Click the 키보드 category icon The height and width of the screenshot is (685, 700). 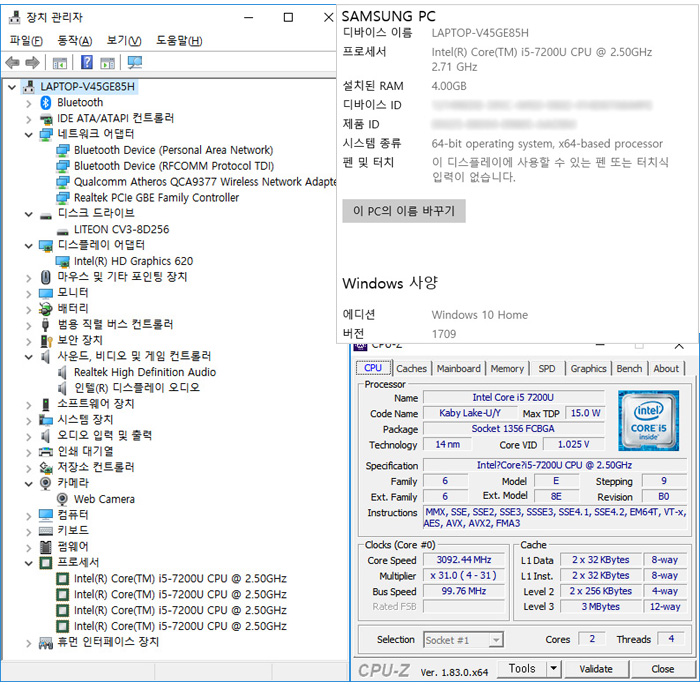(46, 531)
